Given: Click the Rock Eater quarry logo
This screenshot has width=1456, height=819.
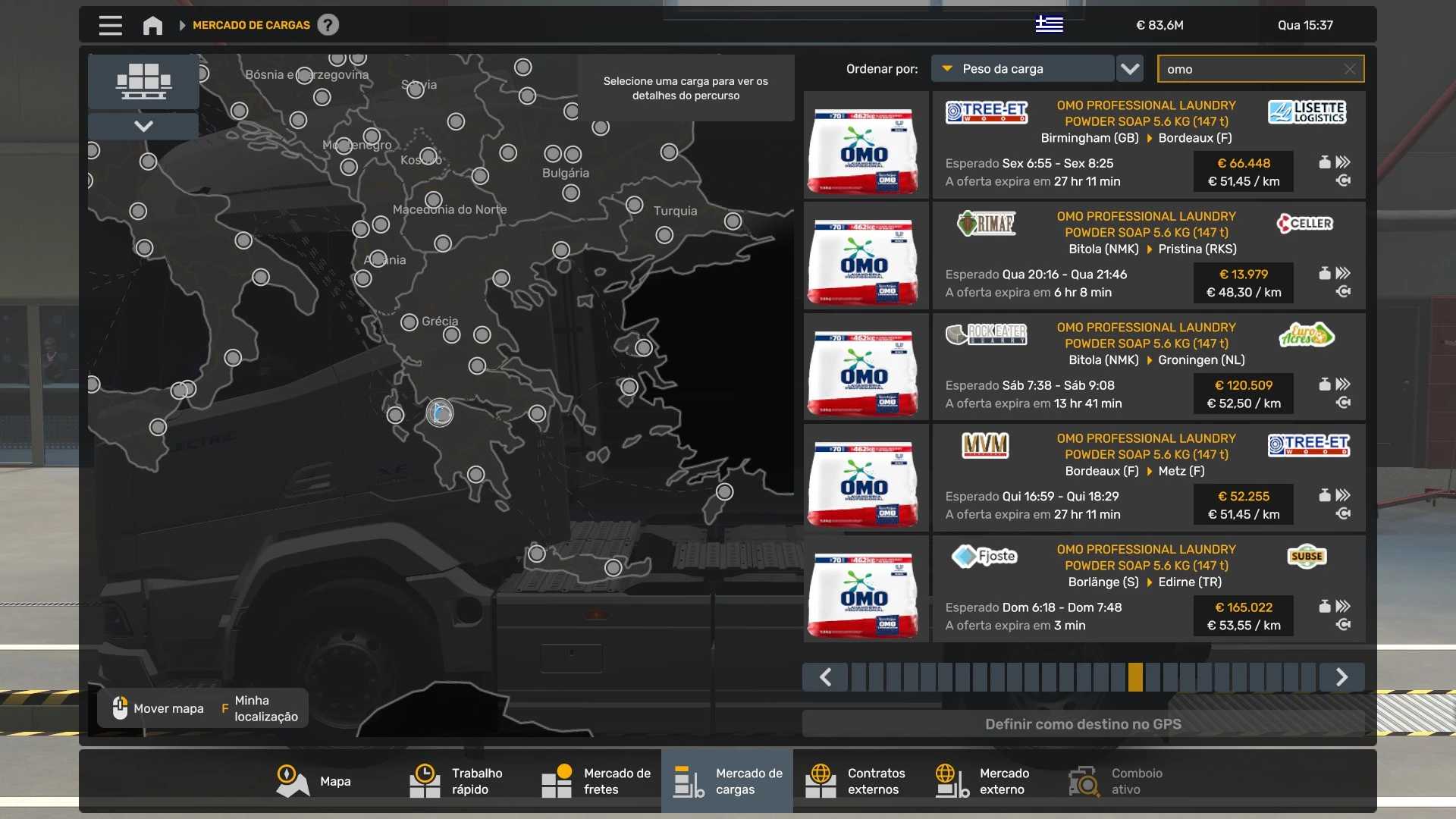Looking at the screenshot, I should coord(986,334).
